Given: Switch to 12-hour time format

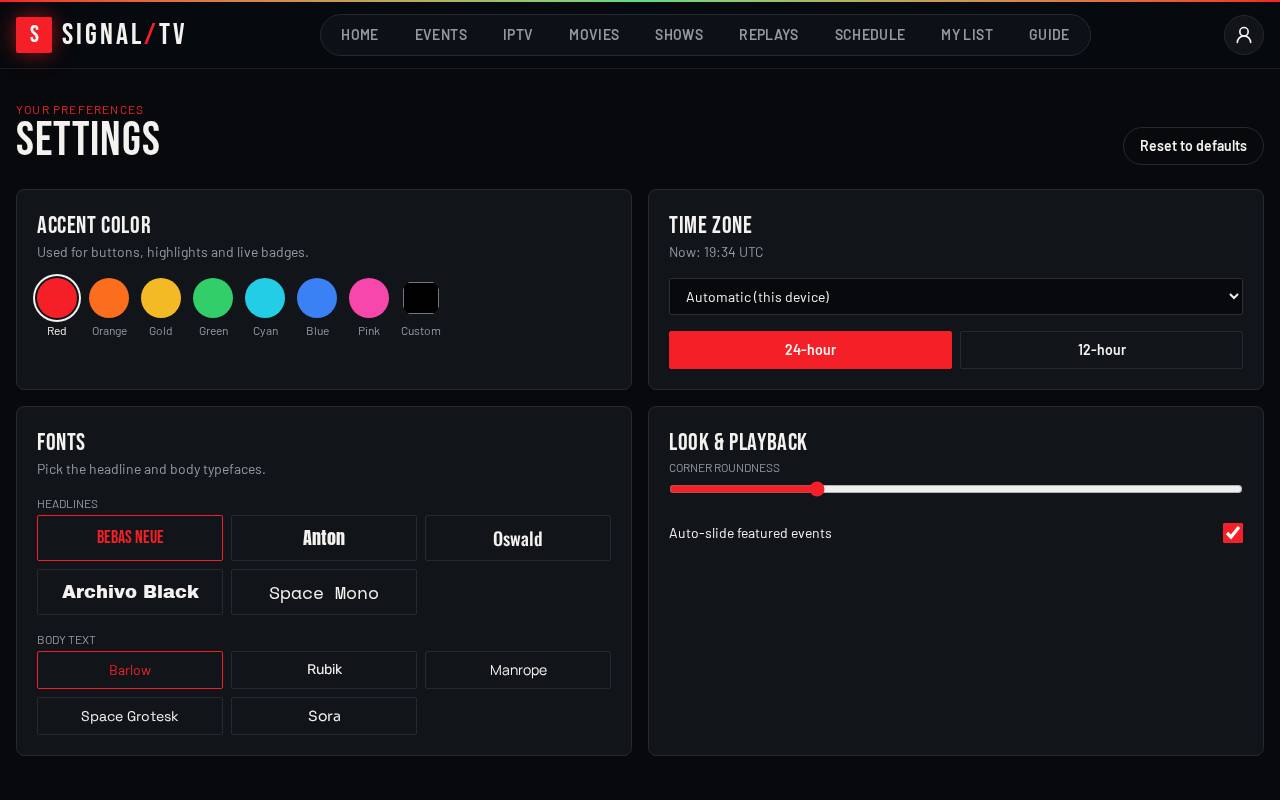Looking at the screenshot, I should 1101,350.
